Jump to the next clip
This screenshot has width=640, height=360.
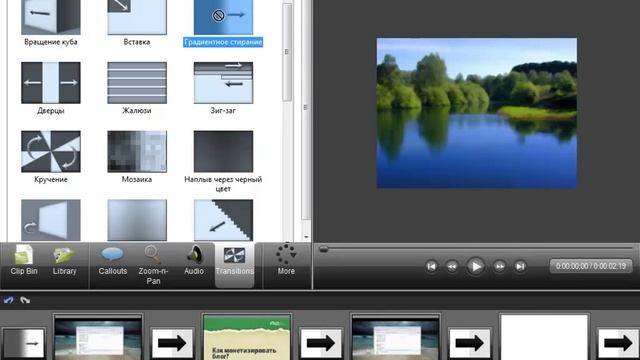[x=520, y=267]
